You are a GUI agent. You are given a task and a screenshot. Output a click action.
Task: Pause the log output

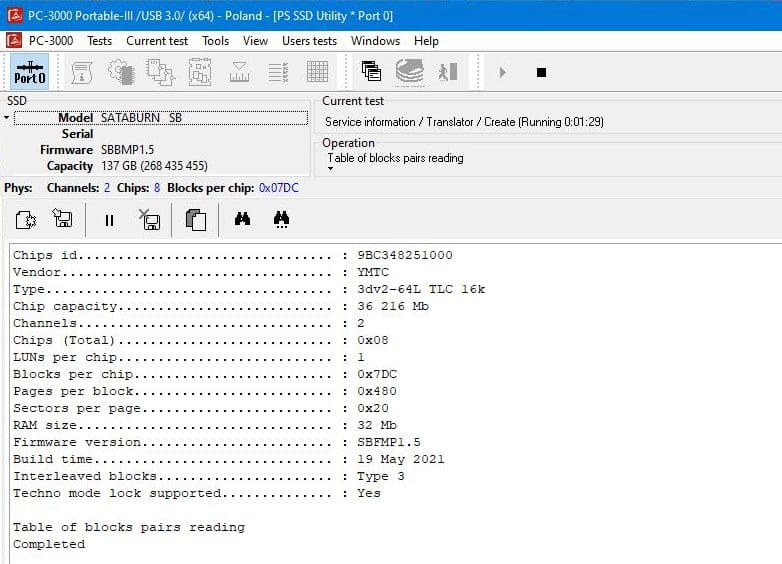click(109, 220)
